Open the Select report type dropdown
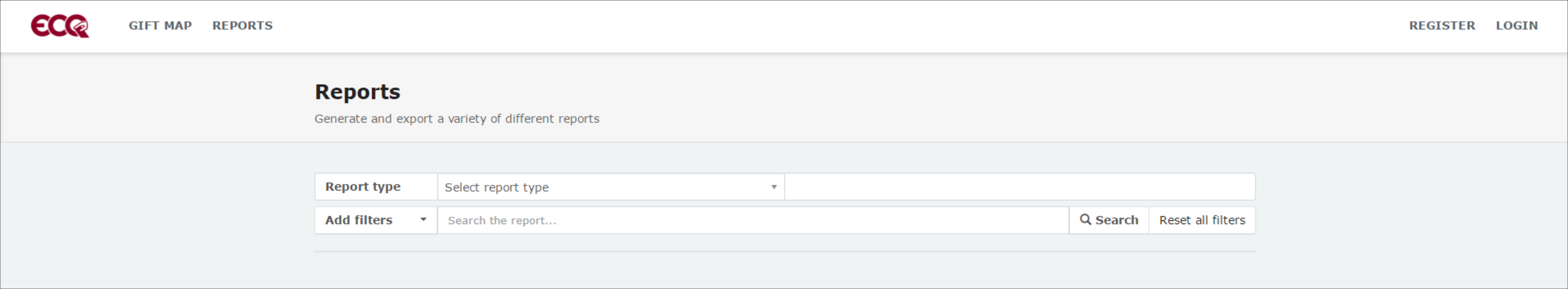The height and width of the screenshot is (289, 1568). (x=610, y=187)
